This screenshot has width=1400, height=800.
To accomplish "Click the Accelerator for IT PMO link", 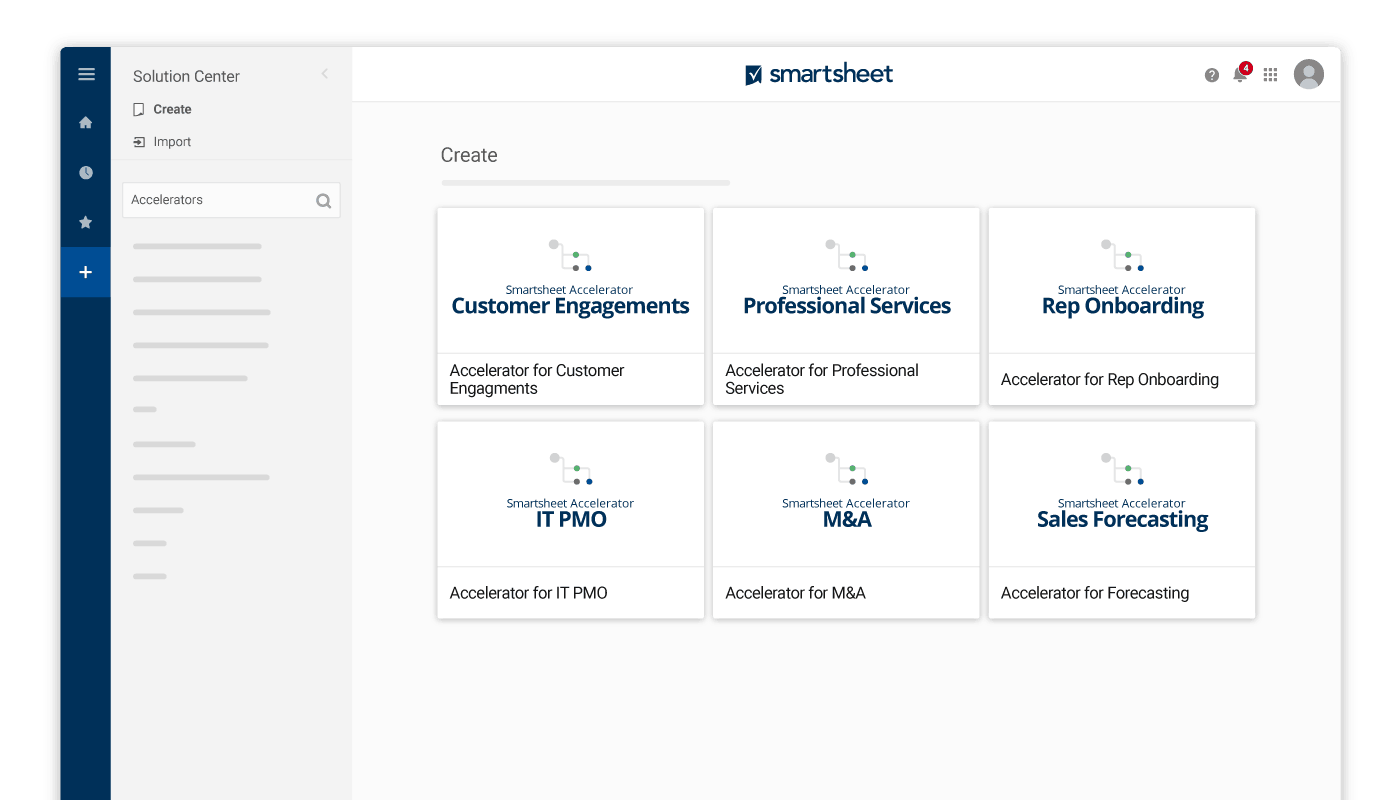I will [529, 593].
